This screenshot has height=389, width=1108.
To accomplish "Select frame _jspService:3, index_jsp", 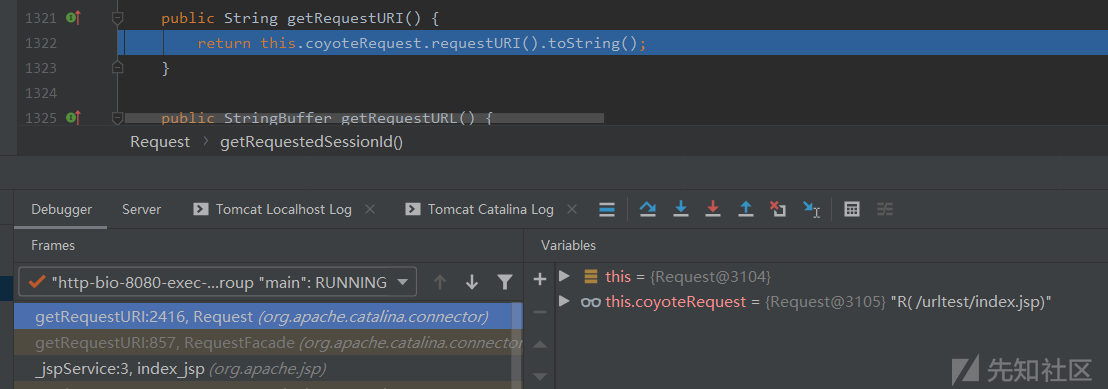I will [268, 368].
